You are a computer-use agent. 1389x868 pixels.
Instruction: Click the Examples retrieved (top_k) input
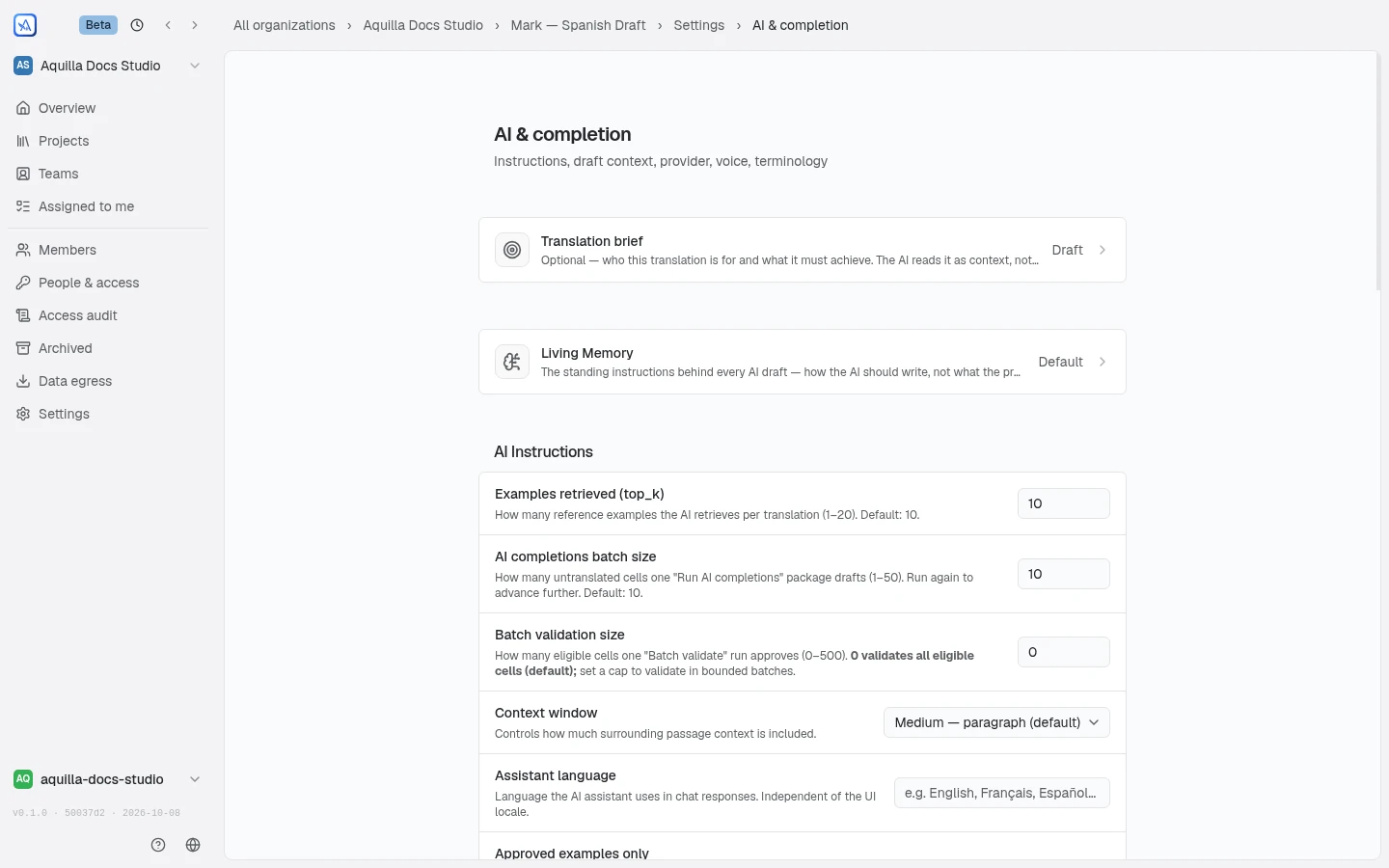1064,503
